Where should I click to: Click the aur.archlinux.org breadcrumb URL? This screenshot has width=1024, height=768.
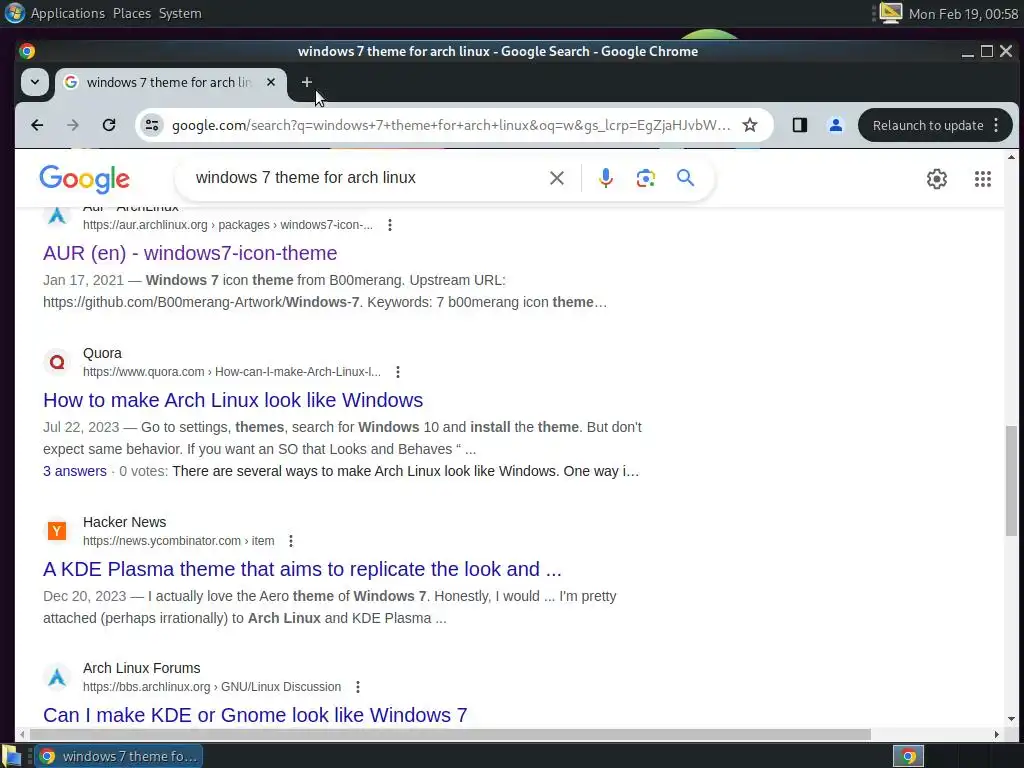(x=228, y=225)
